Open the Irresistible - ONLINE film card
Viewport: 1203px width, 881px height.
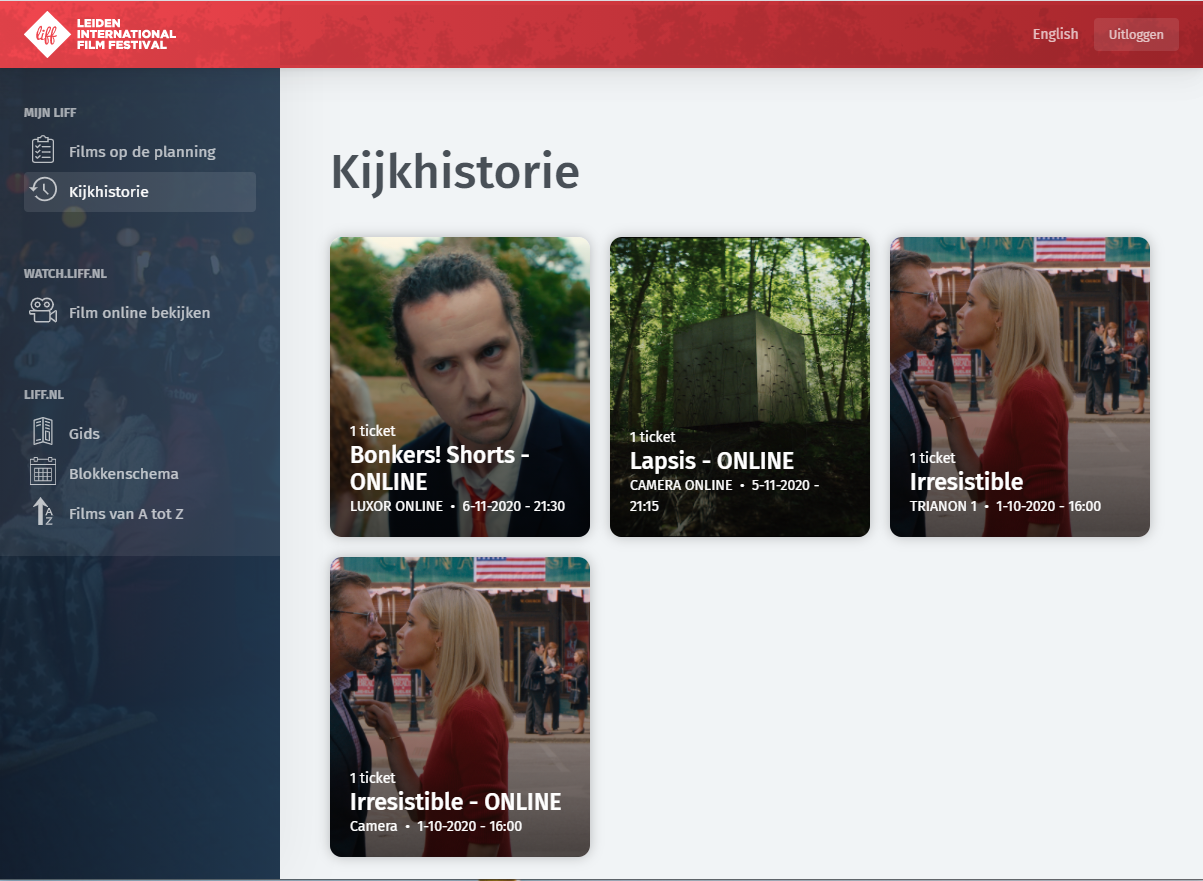(460, 707)
